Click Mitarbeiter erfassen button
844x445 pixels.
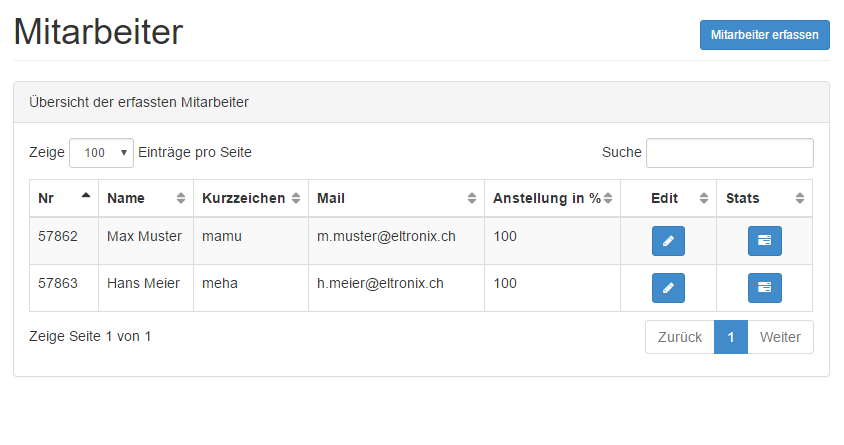coord(764,35)
